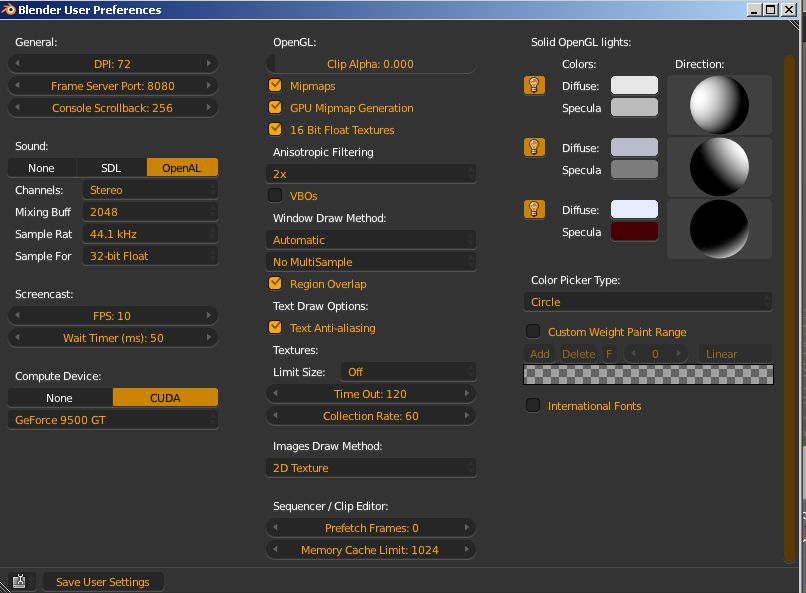The image size is (806, 593).
Task: Click the dark red Specular color swatch
Action: tap(634, 232)
